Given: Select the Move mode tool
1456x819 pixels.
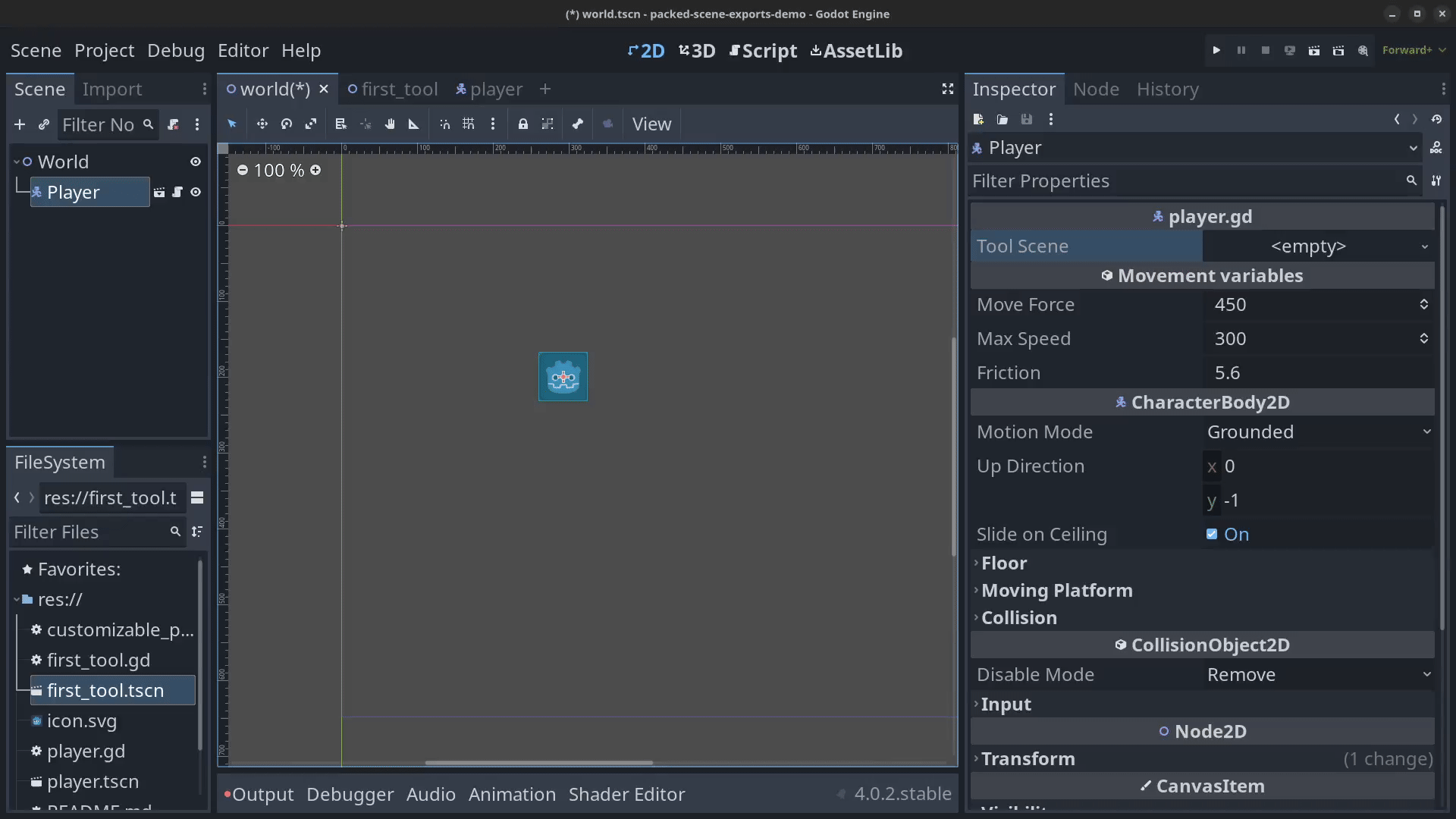Looking at the screenshot, I should 262,124.
